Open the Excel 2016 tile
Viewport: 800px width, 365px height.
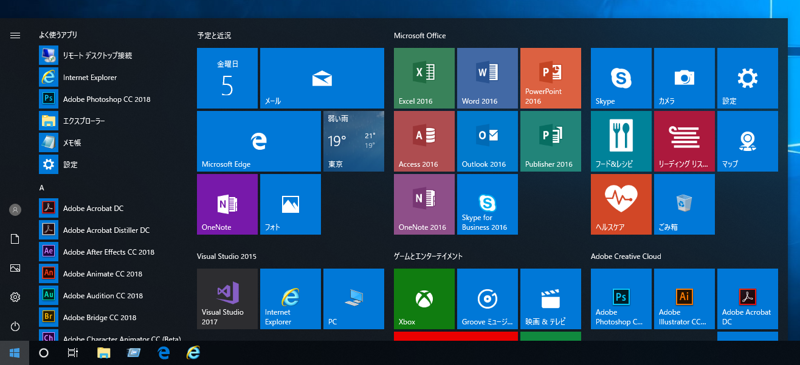424,78
